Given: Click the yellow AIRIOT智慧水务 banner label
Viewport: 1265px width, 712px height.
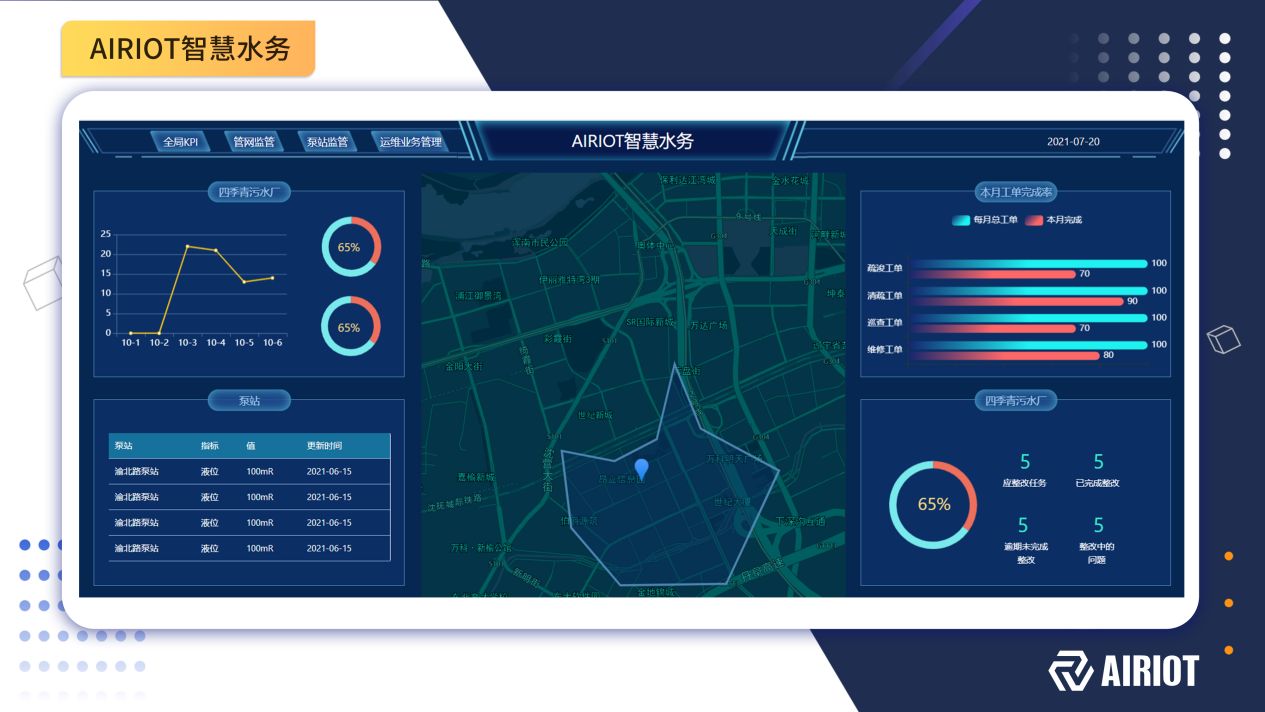Looking at the screenshot, I should click(189, 49).
